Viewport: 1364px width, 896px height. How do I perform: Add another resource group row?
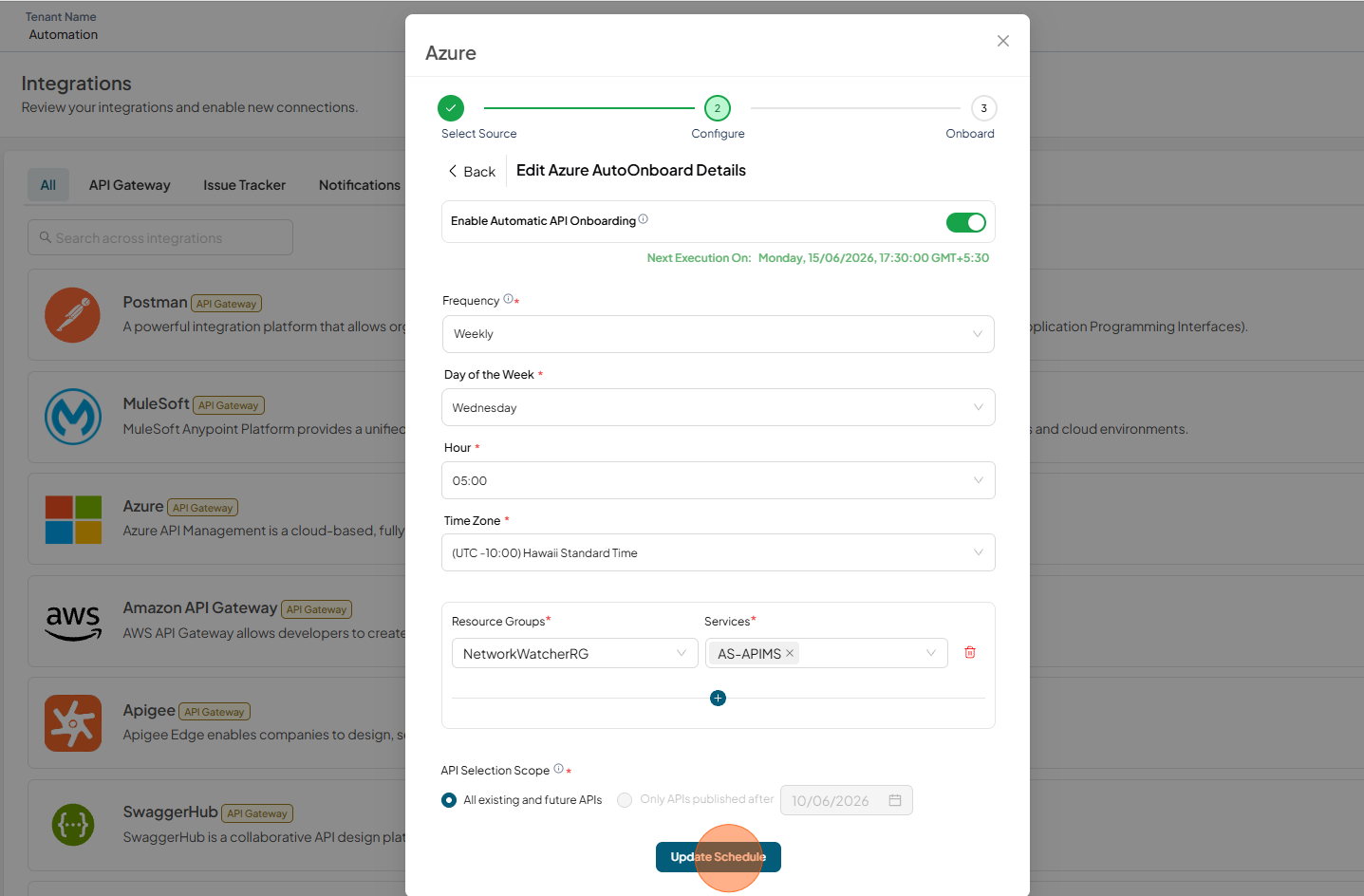point(719,699)
